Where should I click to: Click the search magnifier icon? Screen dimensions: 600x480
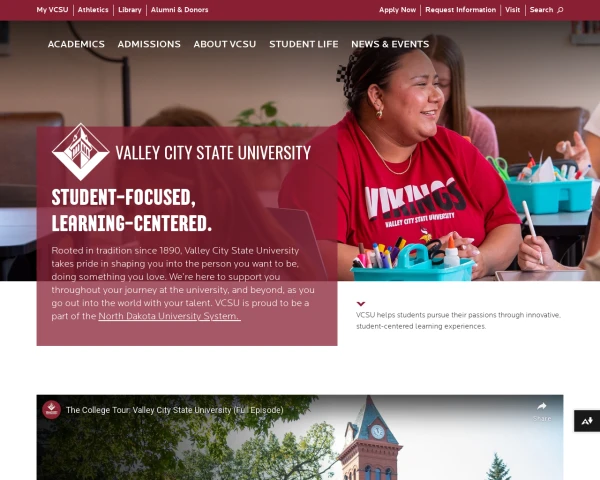click(x=560, y=10)
